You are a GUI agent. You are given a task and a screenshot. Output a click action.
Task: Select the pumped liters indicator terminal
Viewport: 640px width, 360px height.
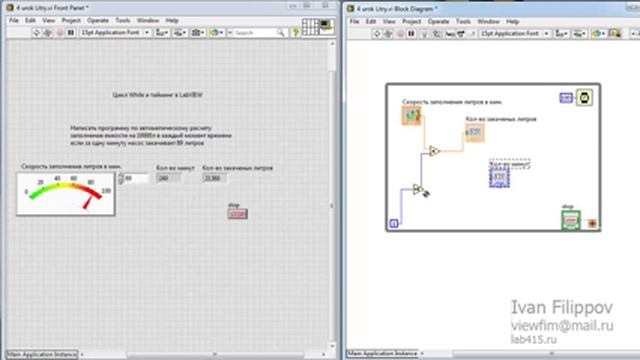[x=475, y=133]
